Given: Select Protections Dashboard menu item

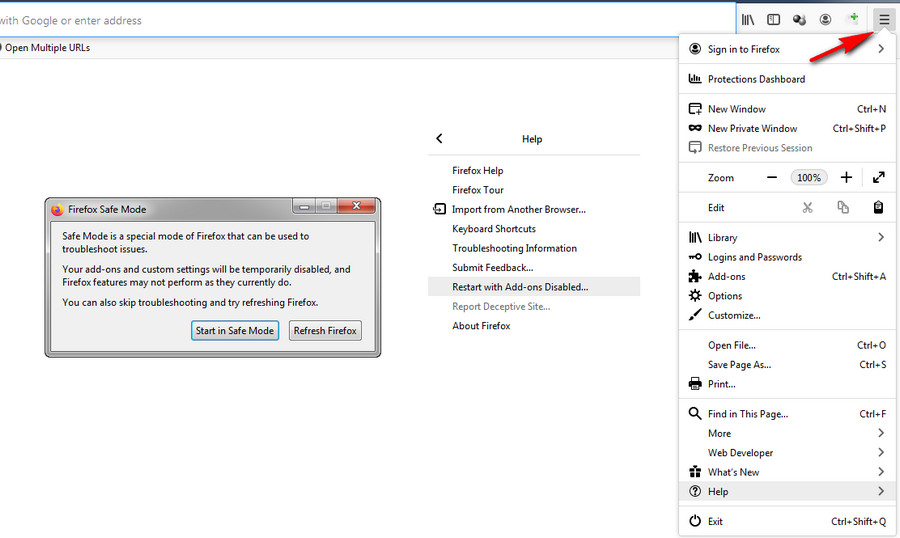Looking at the screenshot, I should [x=787, y=79].
